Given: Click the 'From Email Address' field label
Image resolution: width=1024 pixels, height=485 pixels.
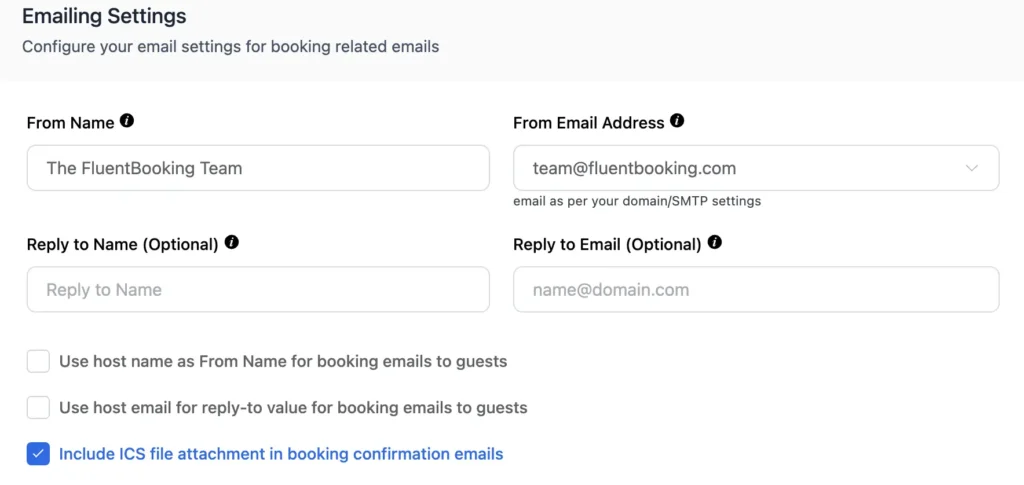Looking at the screenshot, I should click(x=589, y=123).
